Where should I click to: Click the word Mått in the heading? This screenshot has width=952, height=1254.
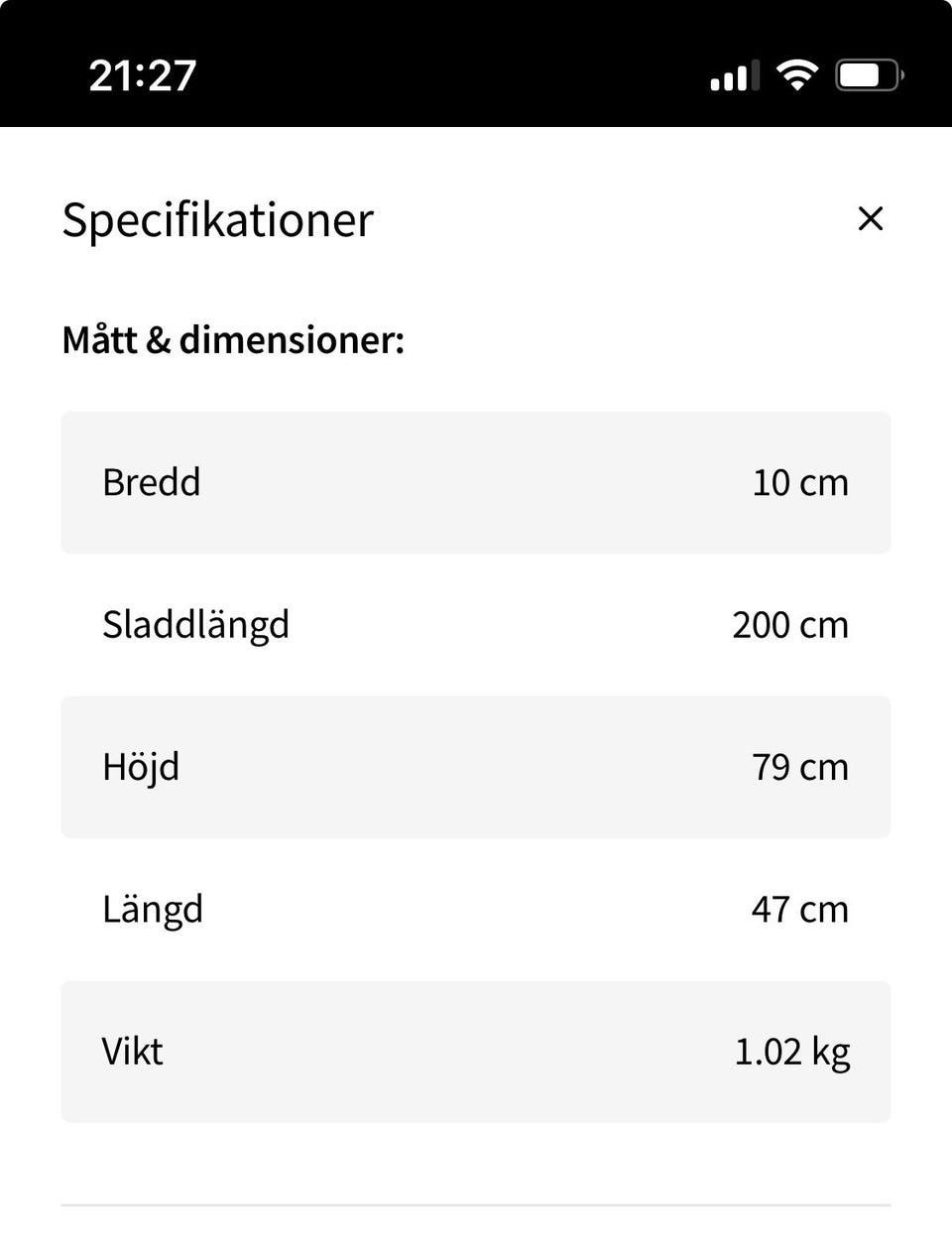click(x=99, y=340)
